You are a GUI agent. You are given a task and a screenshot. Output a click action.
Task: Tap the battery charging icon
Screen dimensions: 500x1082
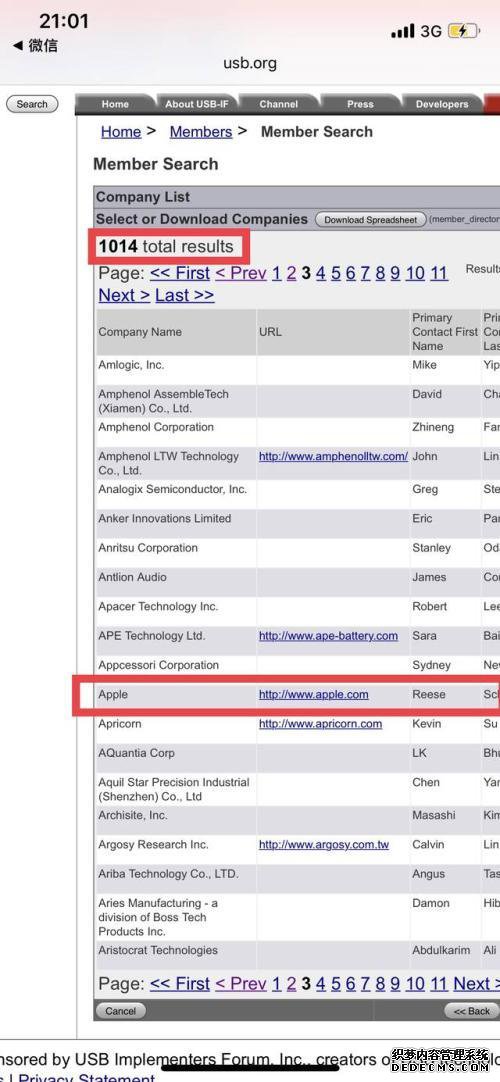click(463, 31)
